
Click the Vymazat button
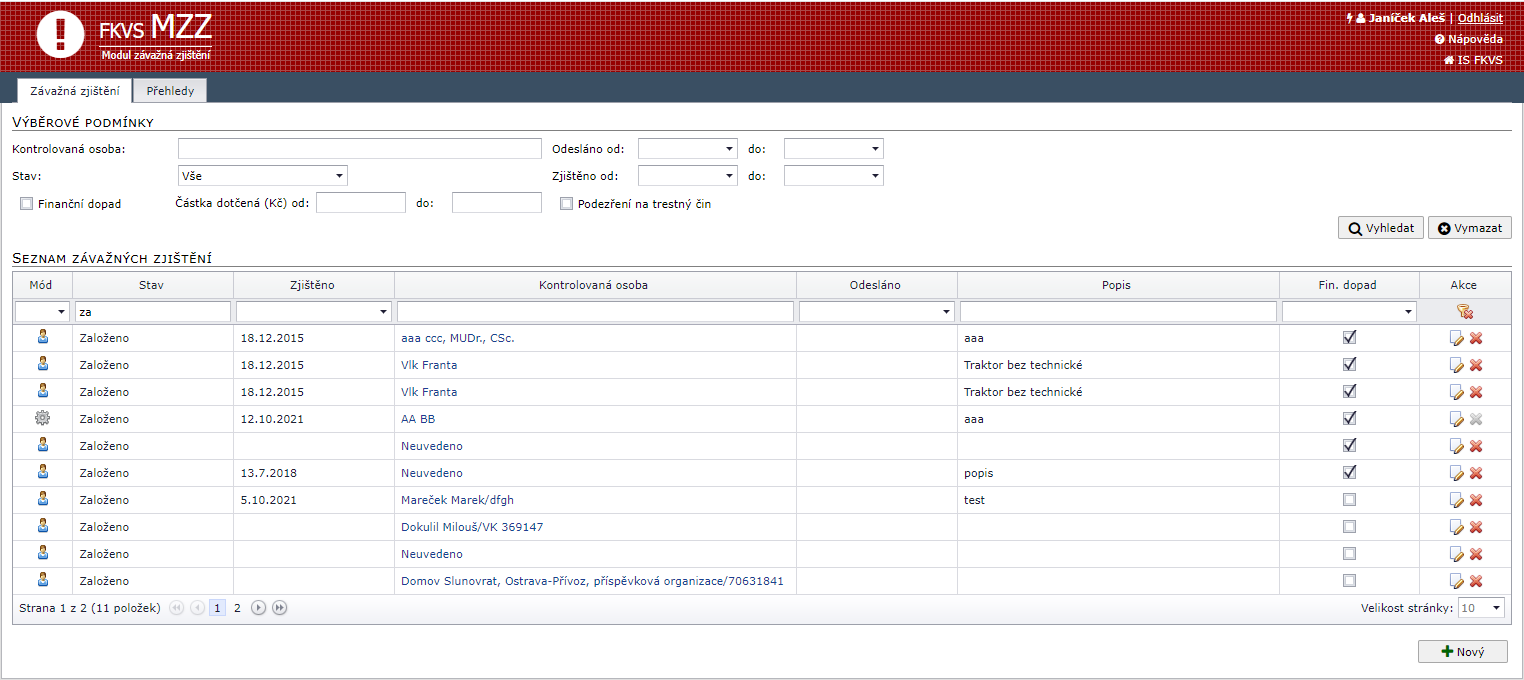tap(1470, 228)
